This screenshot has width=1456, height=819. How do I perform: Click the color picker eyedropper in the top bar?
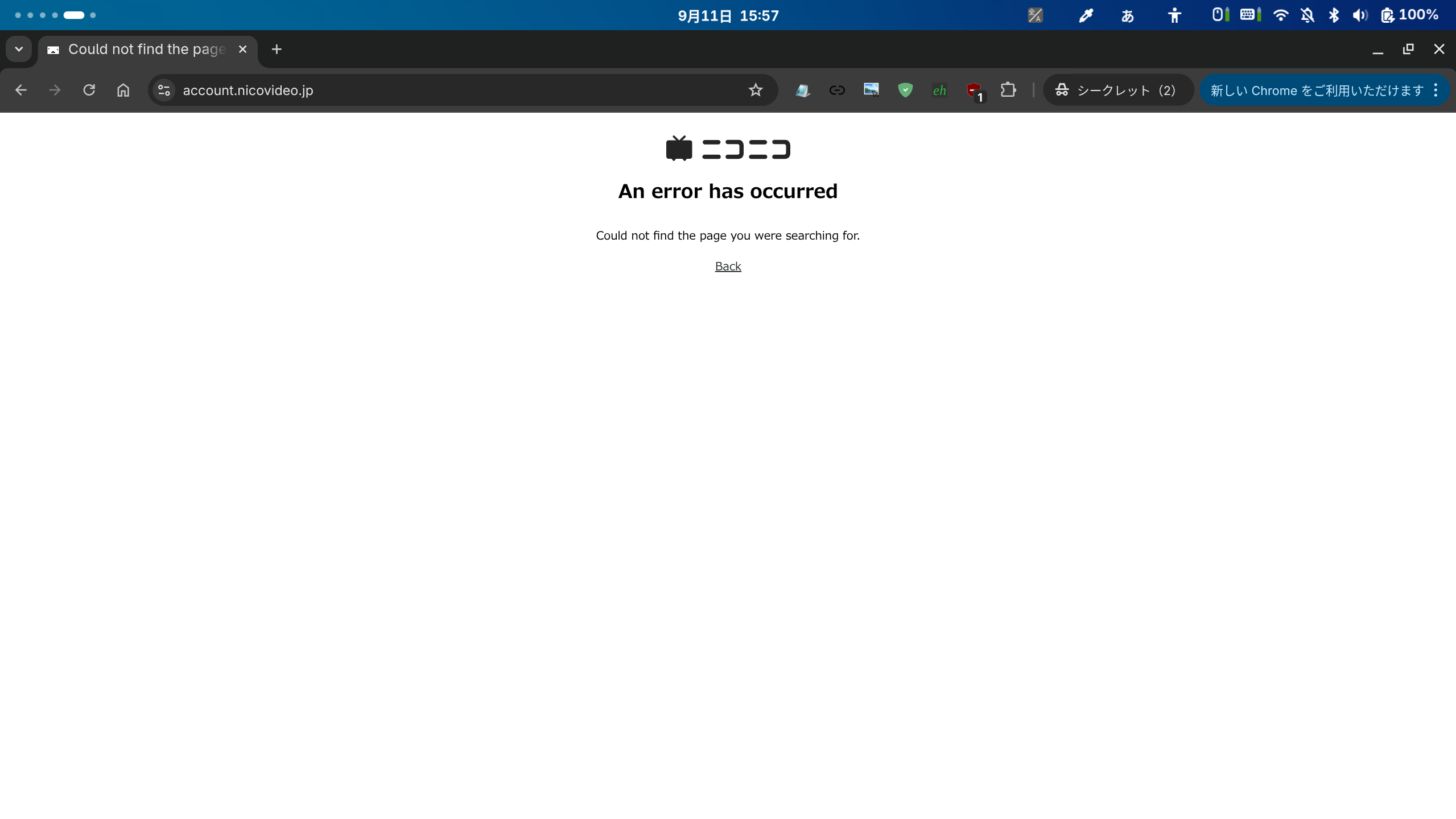[x=1086, y=15]
